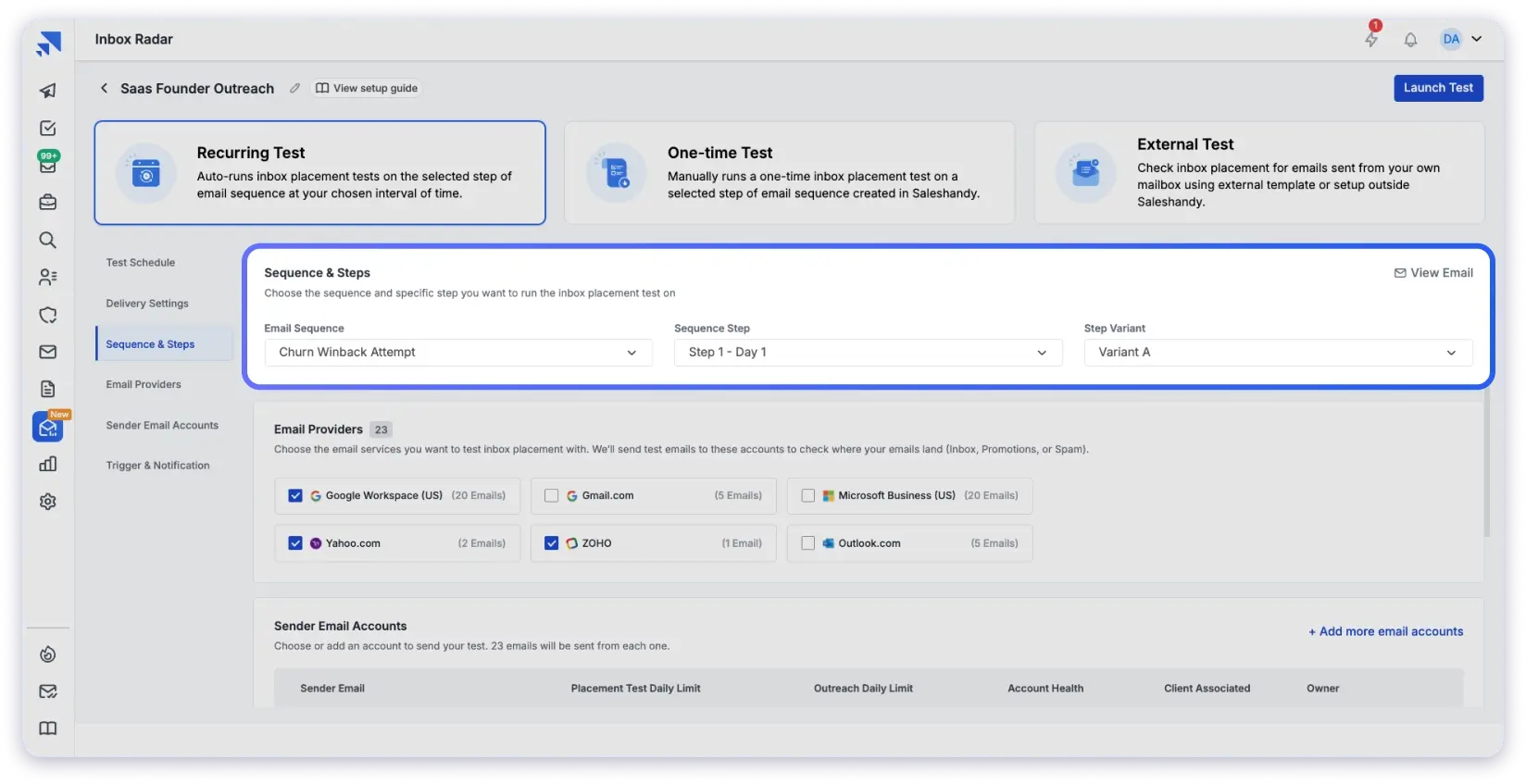
Task: Select the One-time Test card
Action: click(789, 173)
